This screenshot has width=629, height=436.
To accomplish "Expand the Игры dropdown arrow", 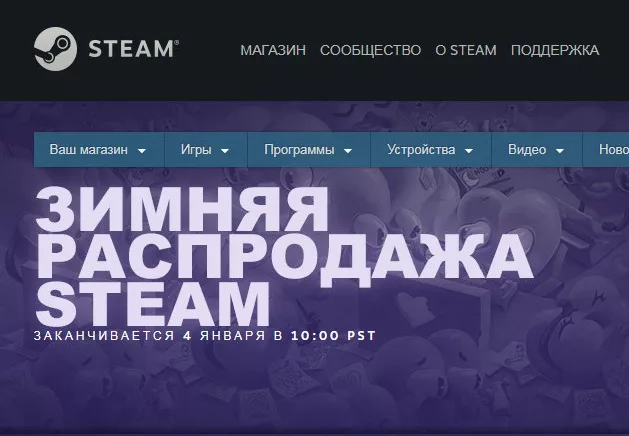I will [225, 151].
